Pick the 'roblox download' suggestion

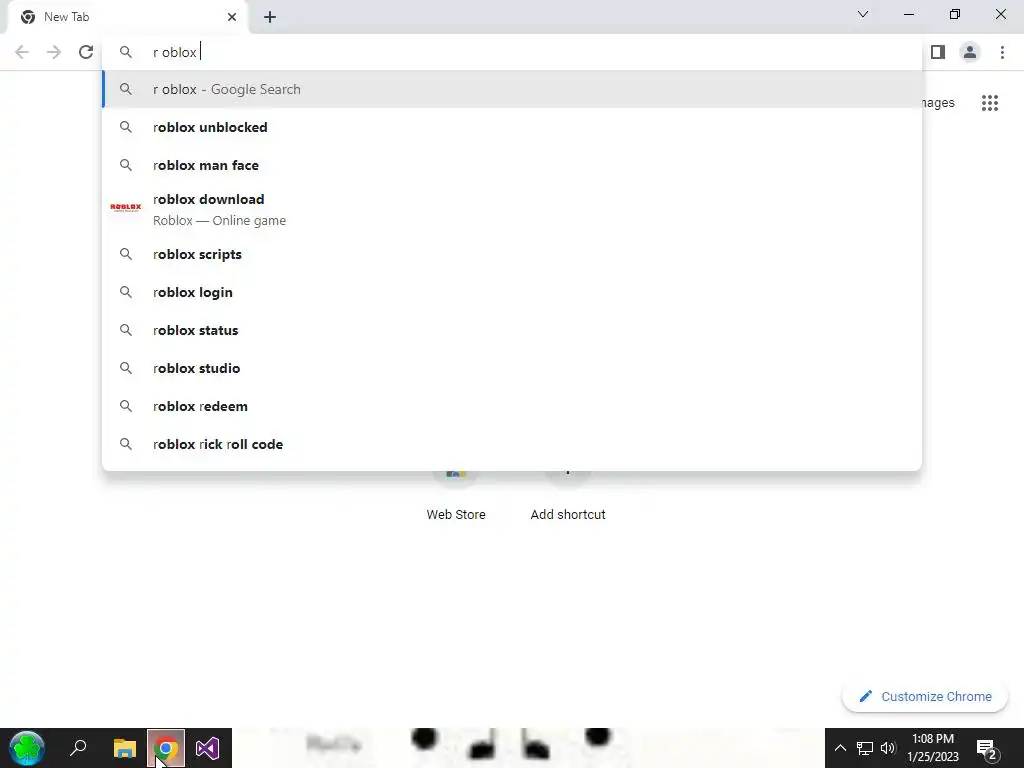pos(512,210)
